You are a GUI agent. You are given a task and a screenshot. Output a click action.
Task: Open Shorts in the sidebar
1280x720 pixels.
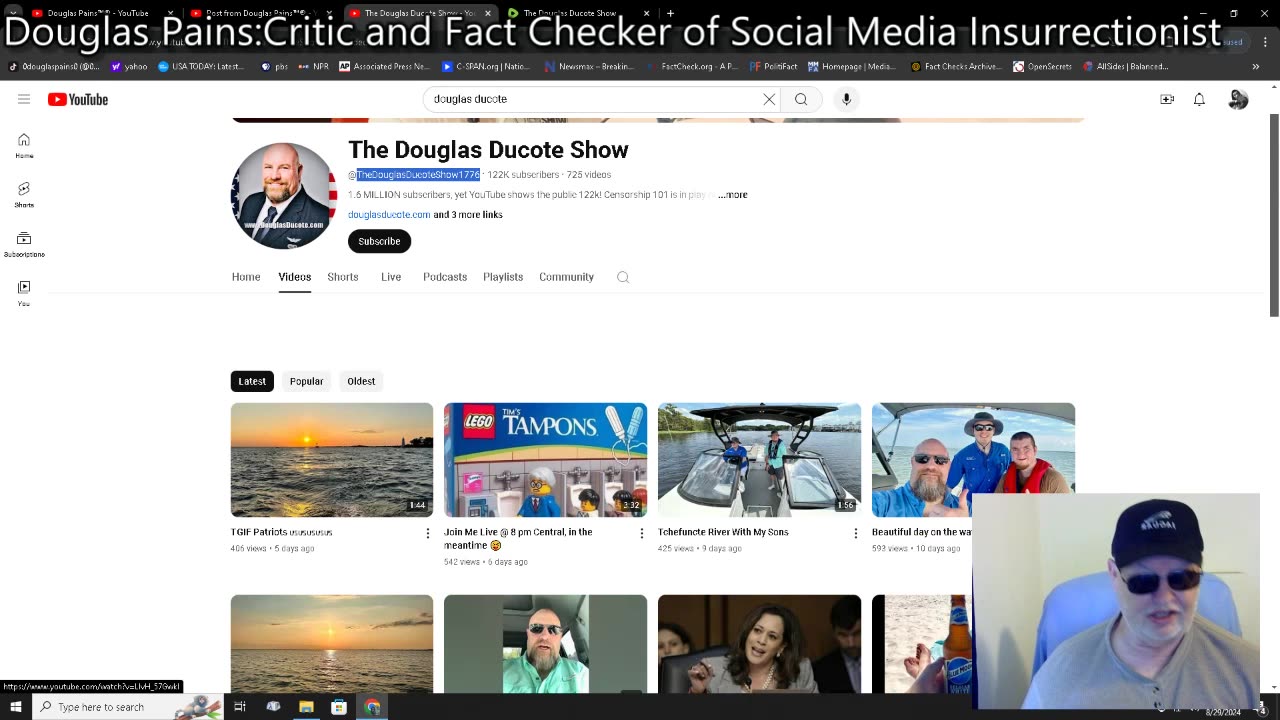pyautogui.click(x=24, y=195)
